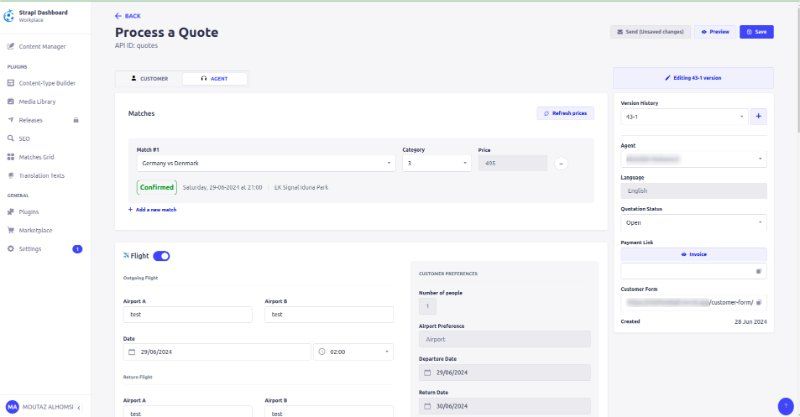Copy the Customer Form link
The width and height of the screenshot is (800, 417).
click(x=758, y=303)
